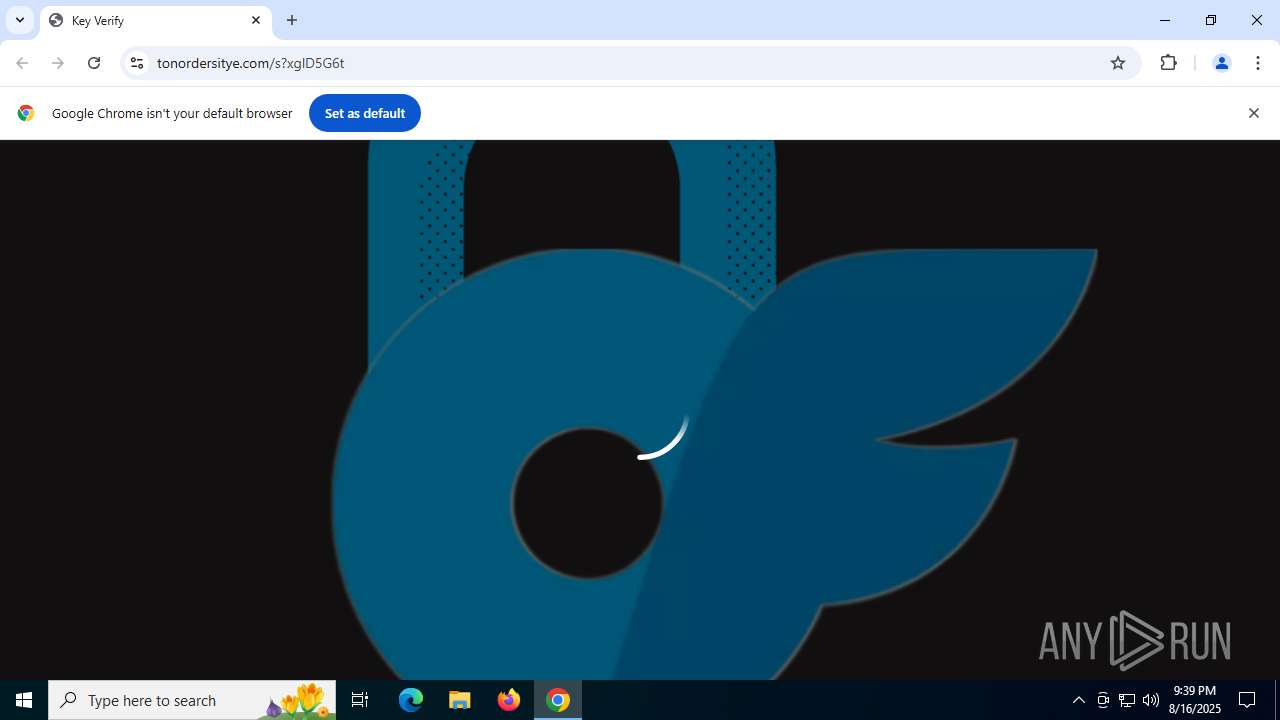Screen dimensions: 1280x720
Task: Open File Explorer from taskbar
Action: pyautogui.click(x=460, y=700)
